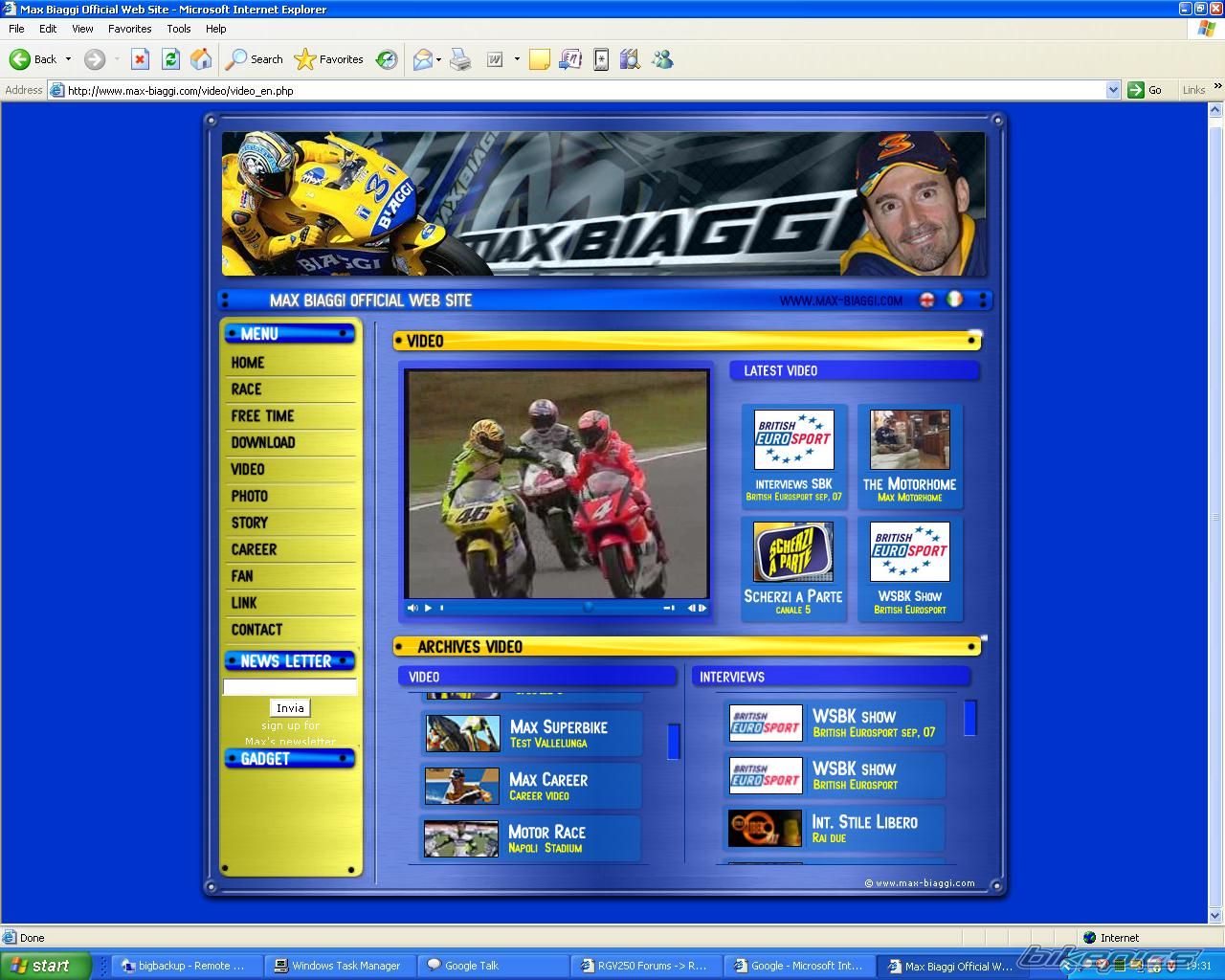Click the Mail envelope toolbar icon
This screenshot has height=980, width=1225.
click(x=422, y=59)
